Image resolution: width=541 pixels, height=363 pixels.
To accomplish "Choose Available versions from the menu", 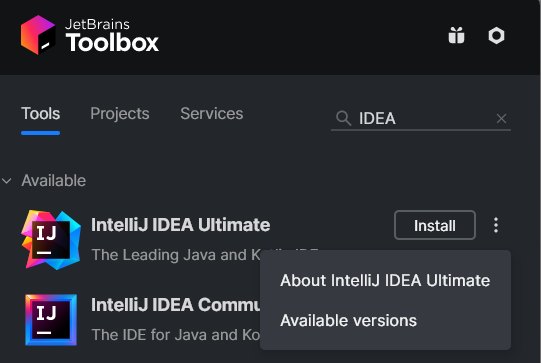I will pos(348,320).
